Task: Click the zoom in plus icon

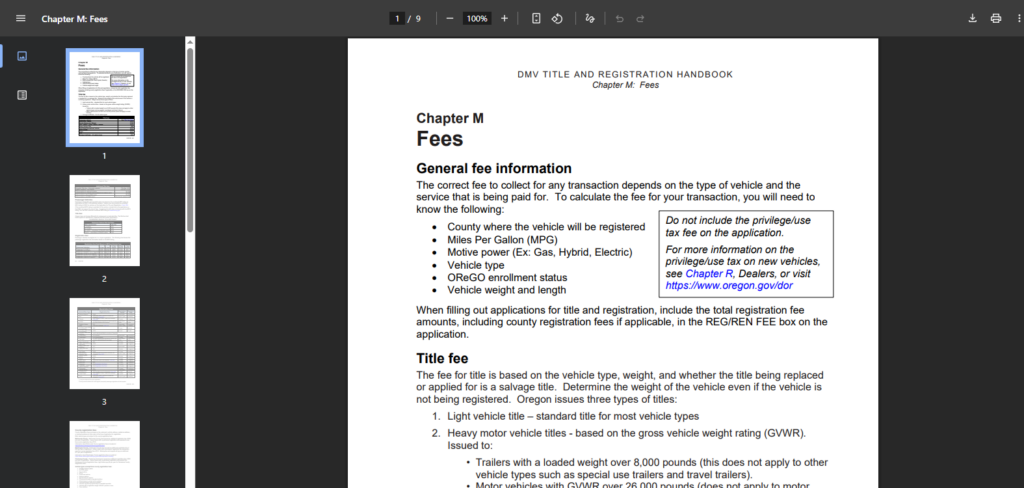Action: (x=504, y=18)
